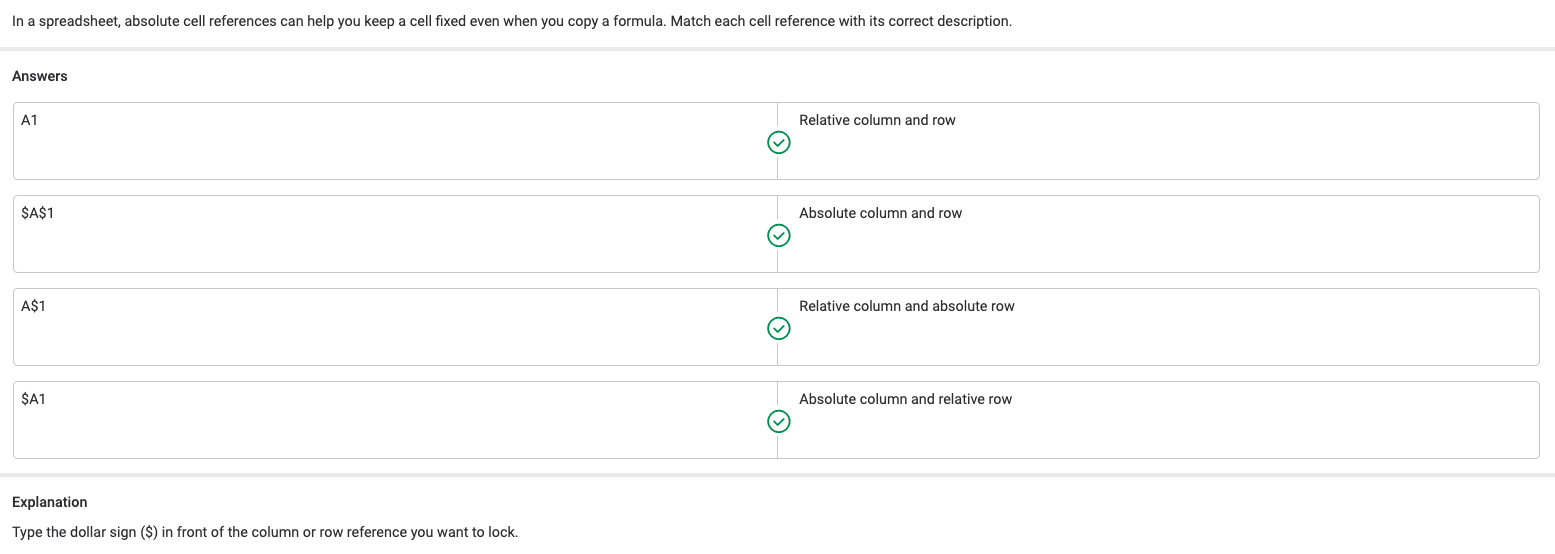Click the Explanation section heading
The image size is (1555, 554).
[x=50, y=502]
